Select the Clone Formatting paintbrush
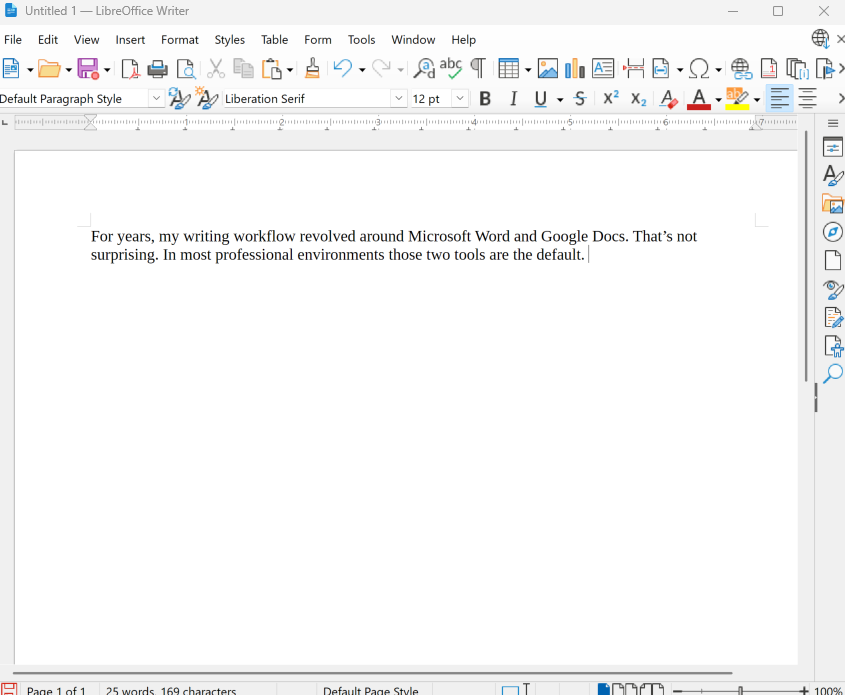Viewport: 845px width, 695px height. tap(313, 68)
